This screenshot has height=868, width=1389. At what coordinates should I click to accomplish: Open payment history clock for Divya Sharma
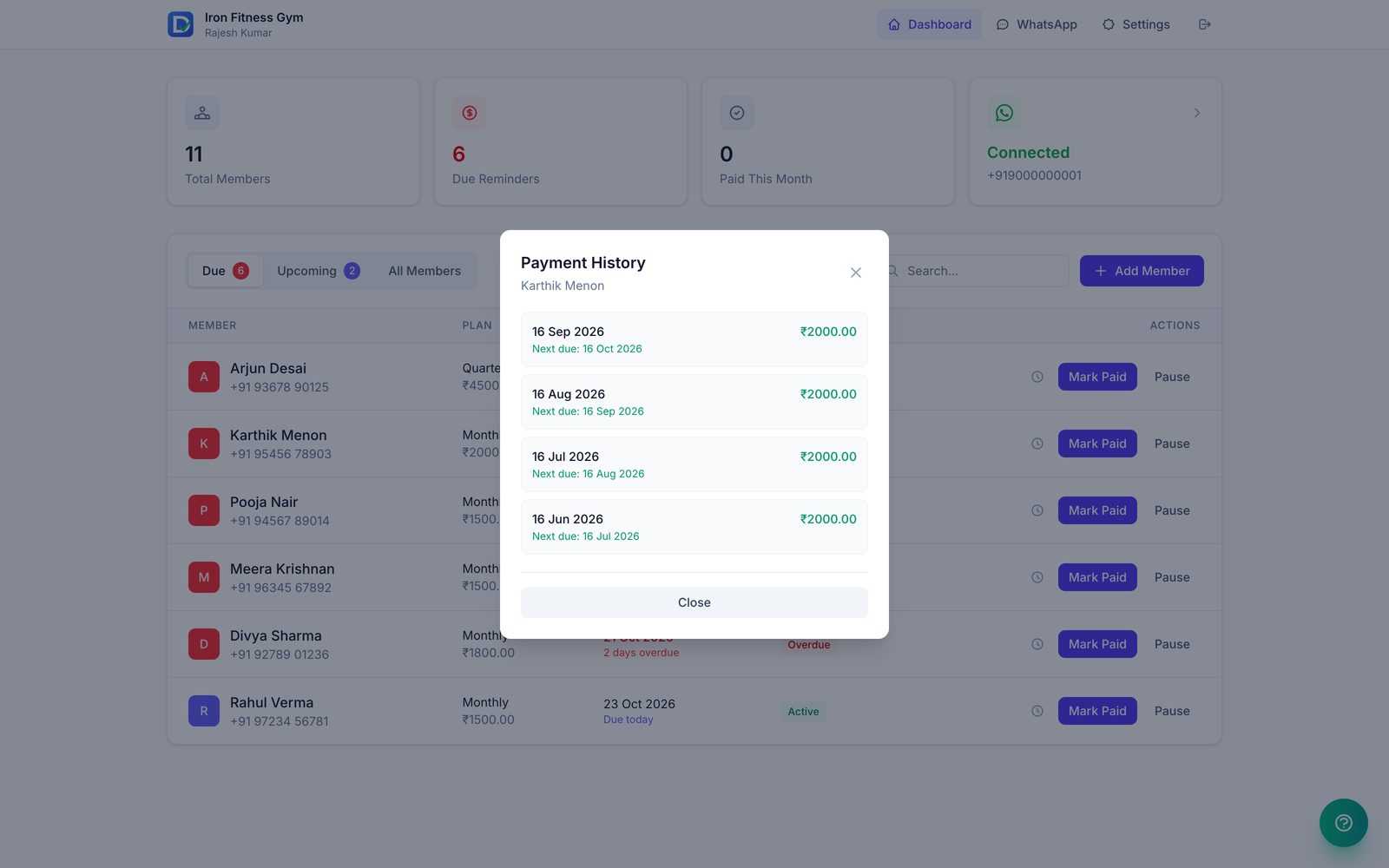[1037, 644]
